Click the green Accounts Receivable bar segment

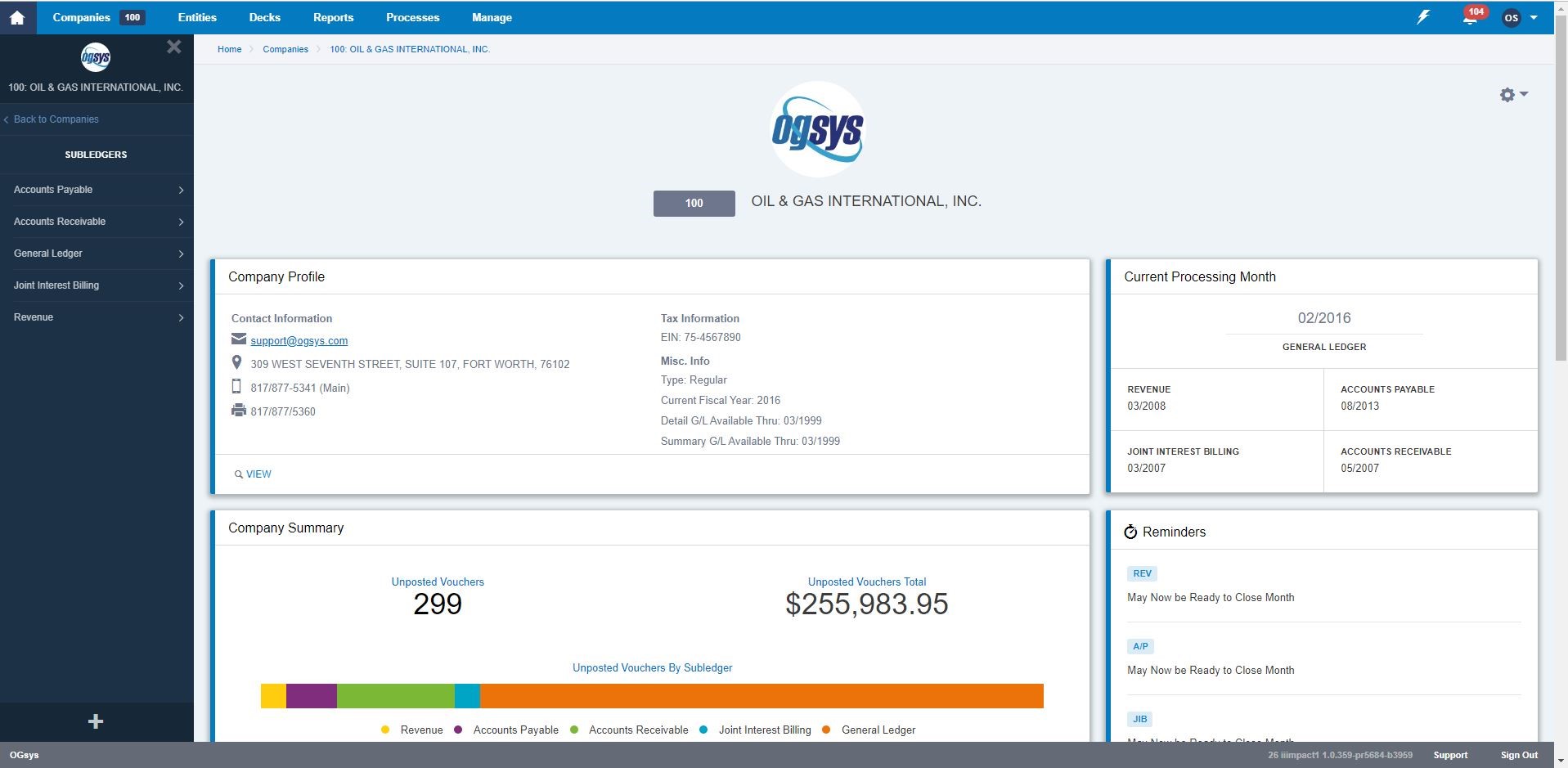coord(396,696)
